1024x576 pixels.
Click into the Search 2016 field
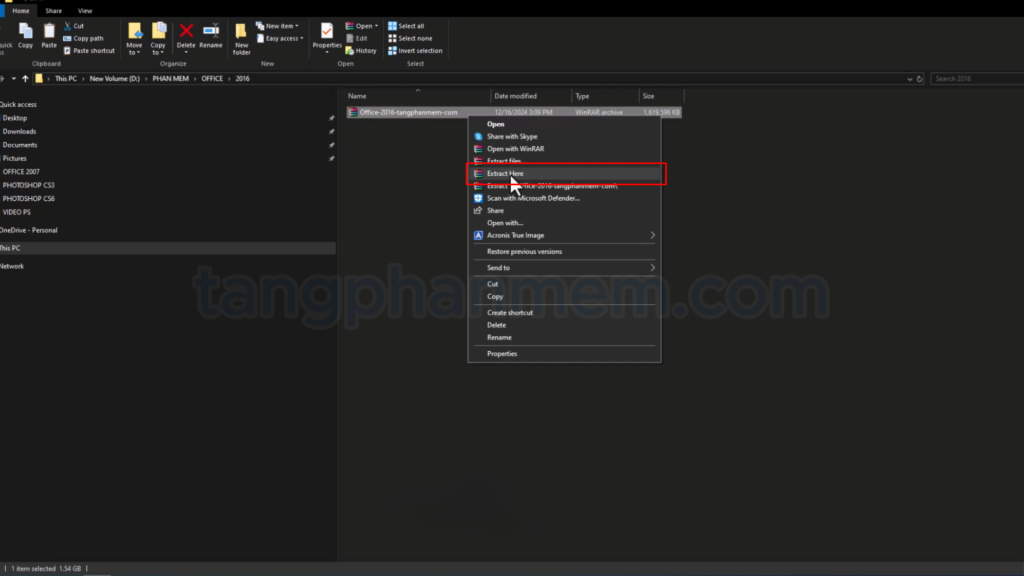point(977,79)
